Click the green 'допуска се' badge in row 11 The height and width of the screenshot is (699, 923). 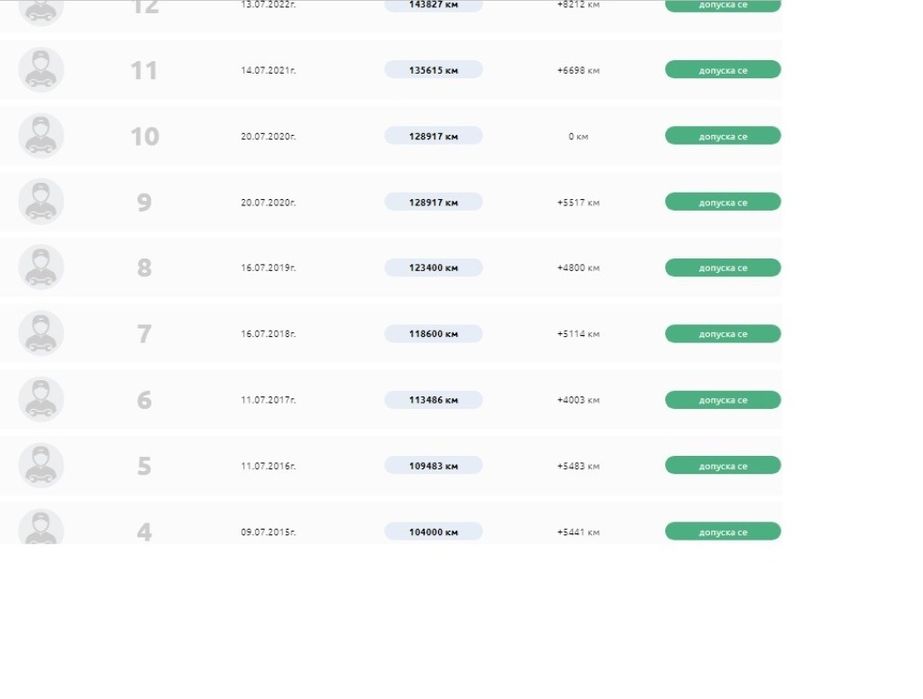point(722,70)
